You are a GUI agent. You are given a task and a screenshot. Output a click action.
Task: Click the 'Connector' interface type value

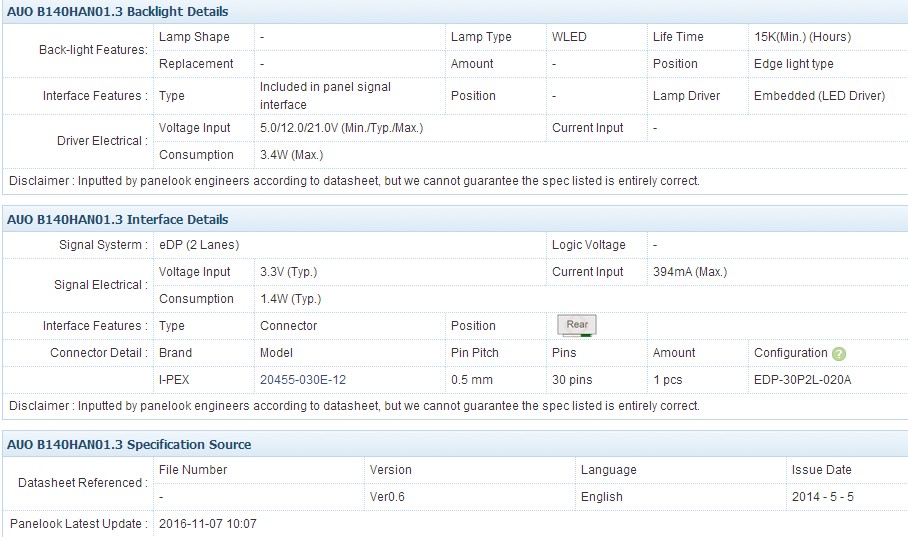point(288,326)
